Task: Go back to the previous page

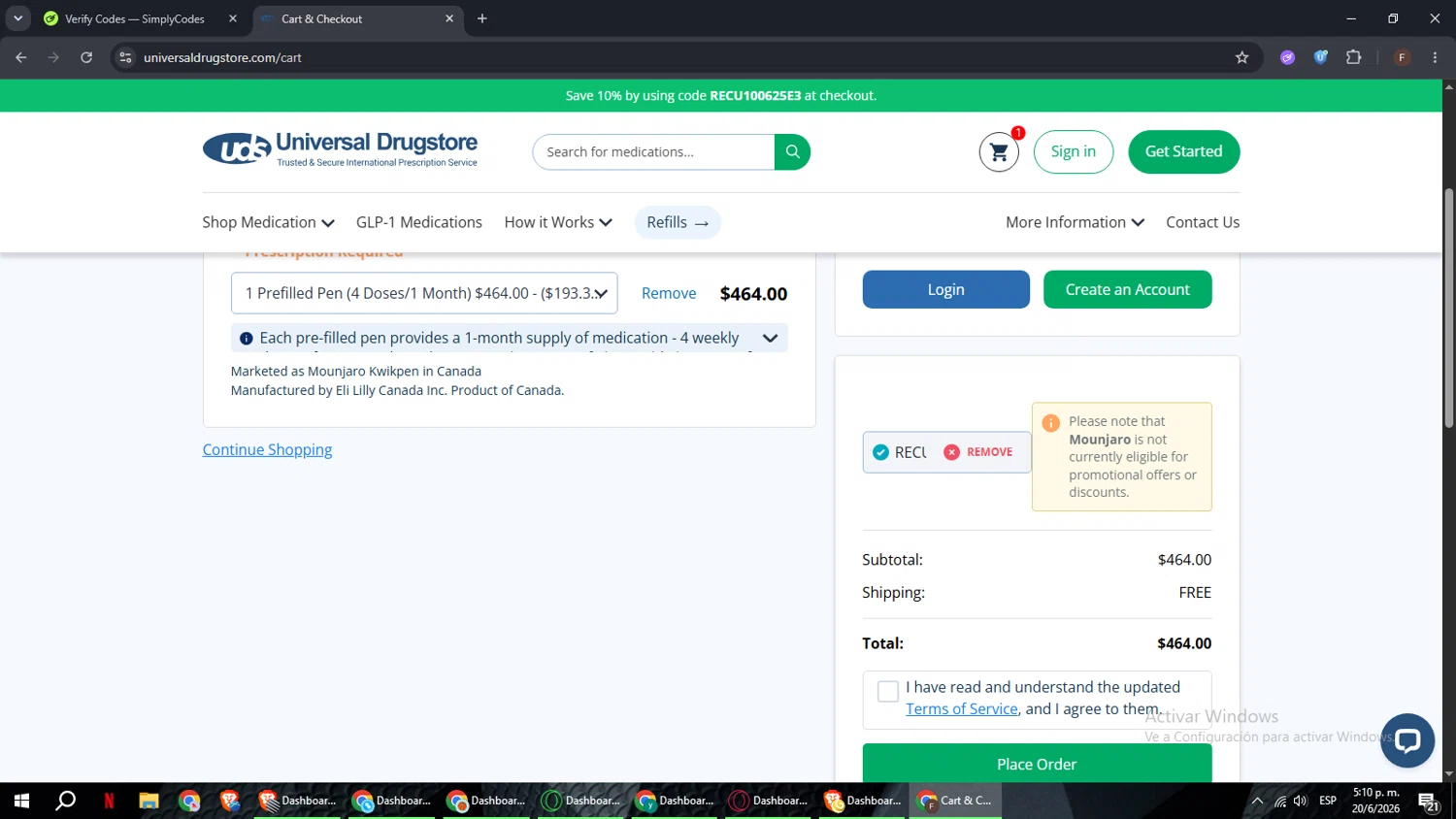Action: (x=21, y=57)
